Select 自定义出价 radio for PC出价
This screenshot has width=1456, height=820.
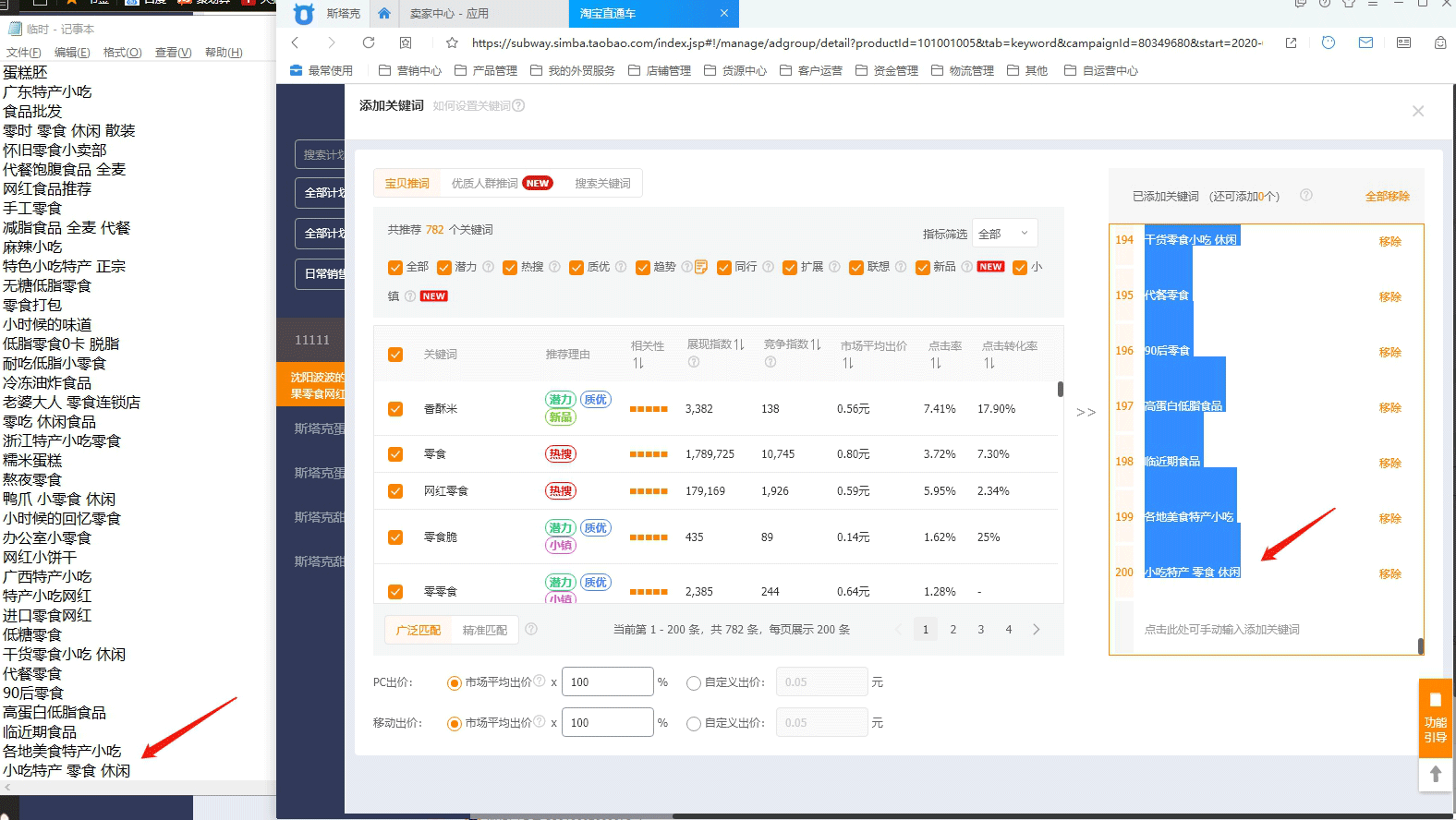click(693, 683)
